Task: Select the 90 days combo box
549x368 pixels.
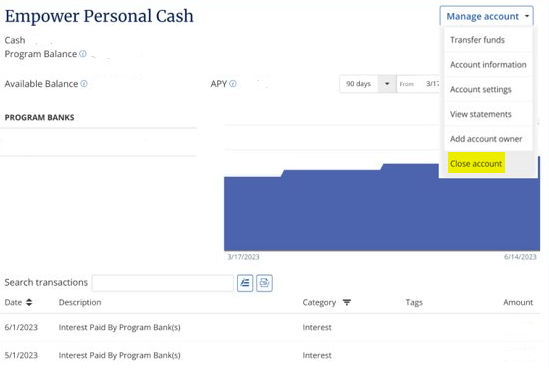Action: point(368,84)
